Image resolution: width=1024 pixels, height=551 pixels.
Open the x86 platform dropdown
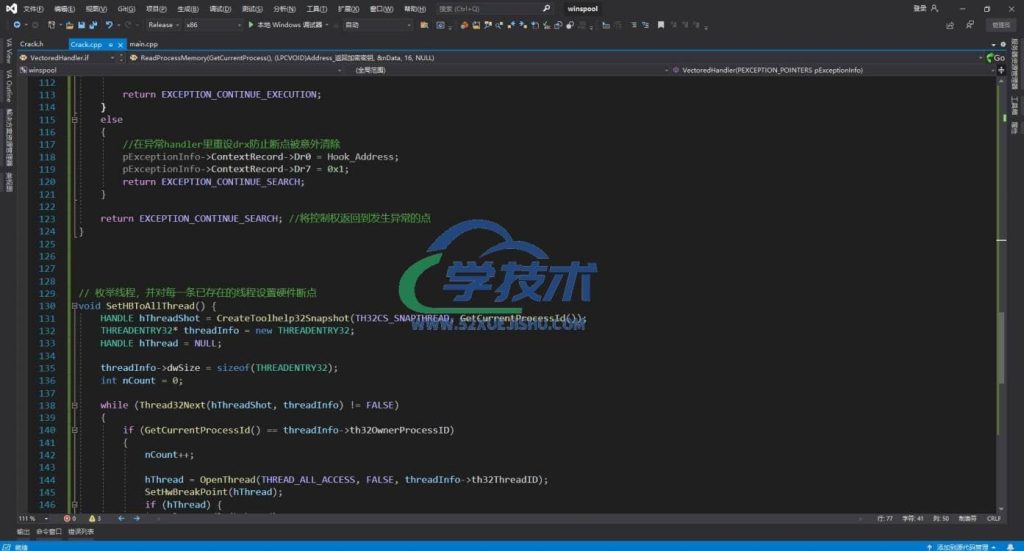pyautogui.click(x=210, y=24)
